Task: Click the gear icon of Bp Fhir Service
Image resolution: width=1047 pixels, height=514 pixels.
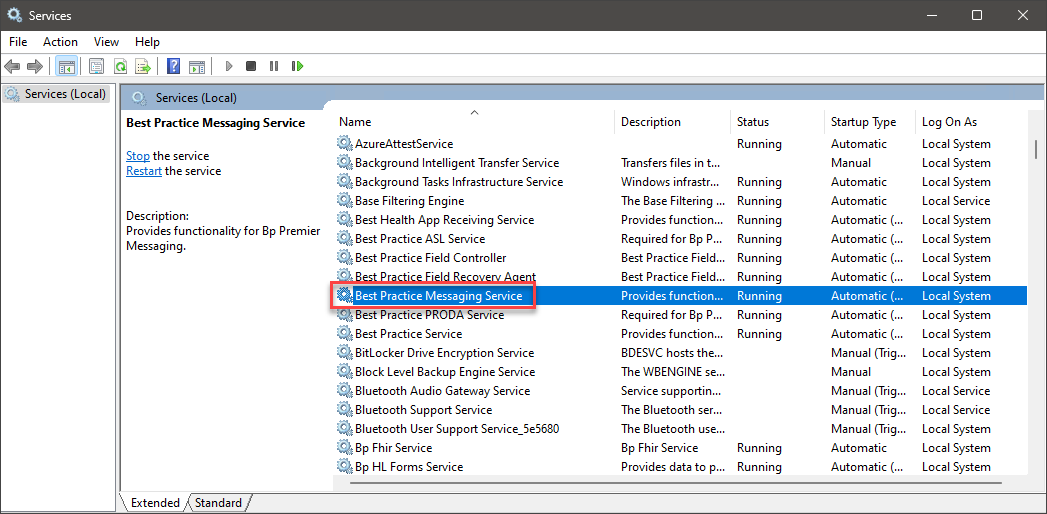Action: [x=344, y=448]
